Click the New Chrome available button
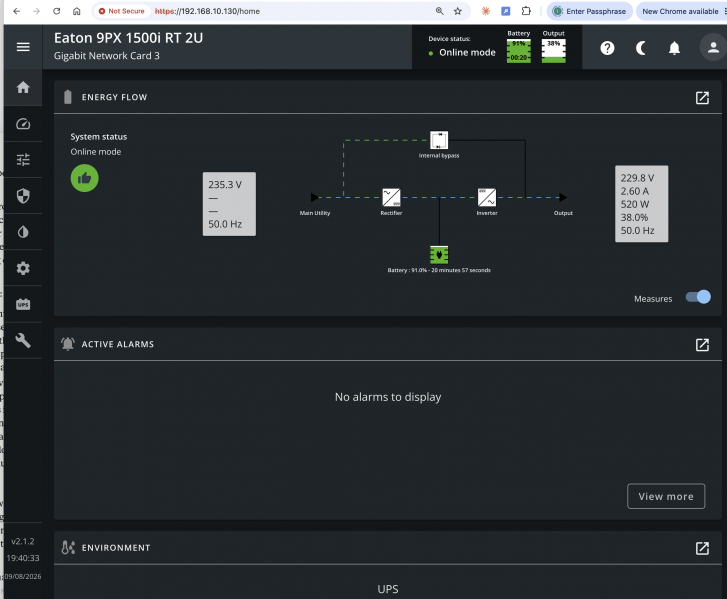Viewport: 727px width, 599px height. pyautogui.click(x=681, y=11)
